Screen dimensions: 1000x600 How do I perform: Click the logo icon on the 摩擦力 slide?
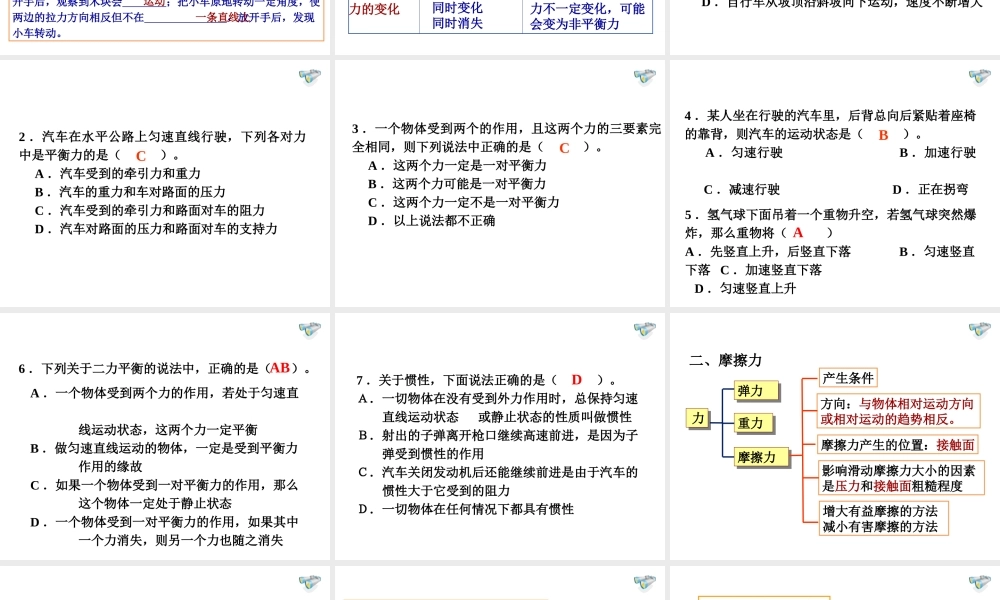click(x=980, y=329)
